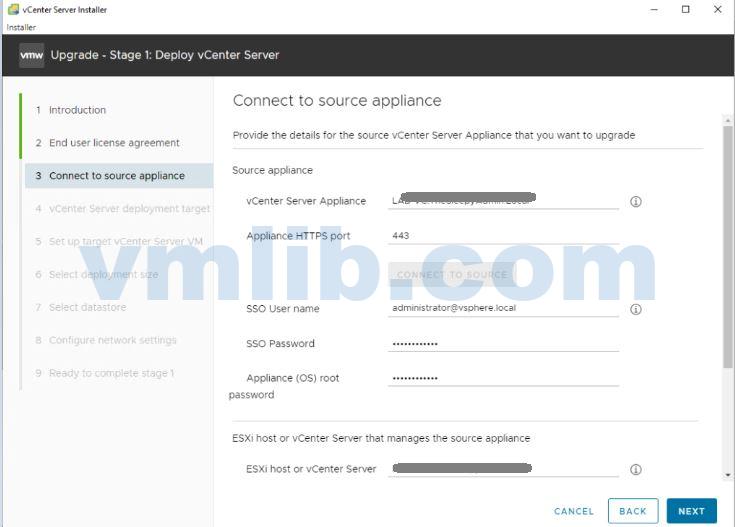
Task: Select step 4 vCenter Server deployment target
Action: point(123,209)
